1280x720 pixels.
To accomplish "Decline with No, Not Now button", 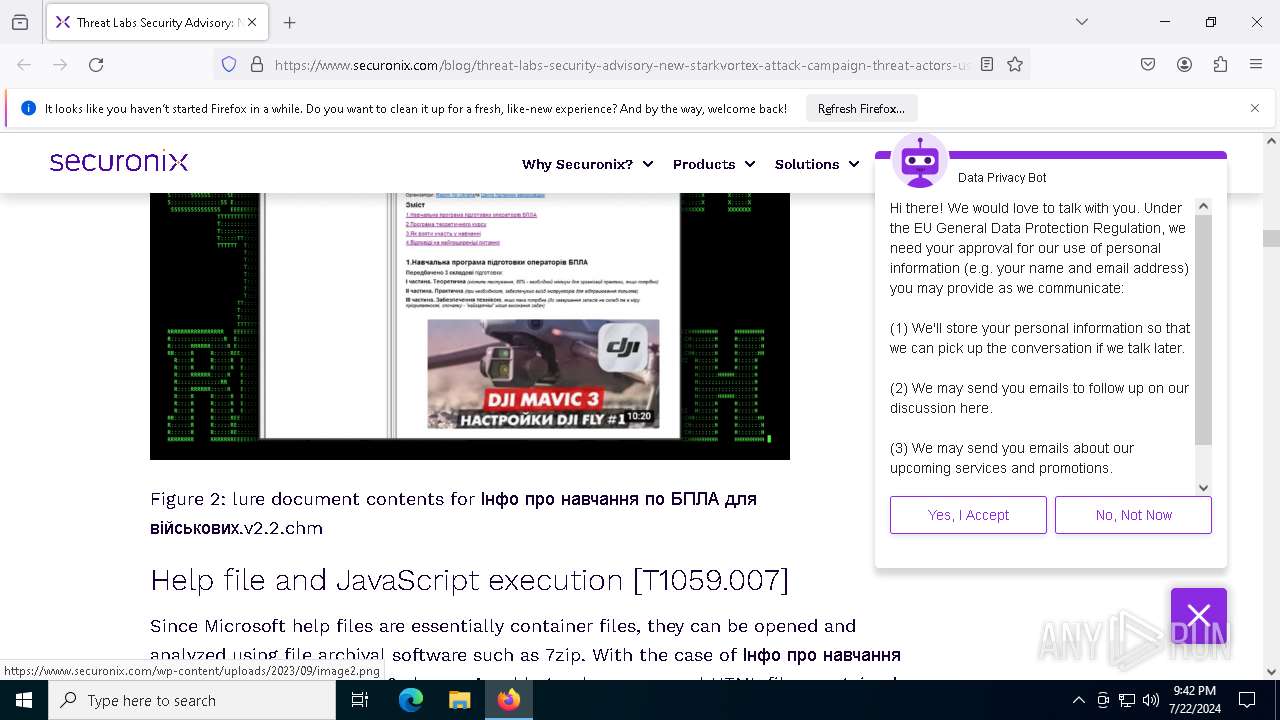I will pos(1133,515).
